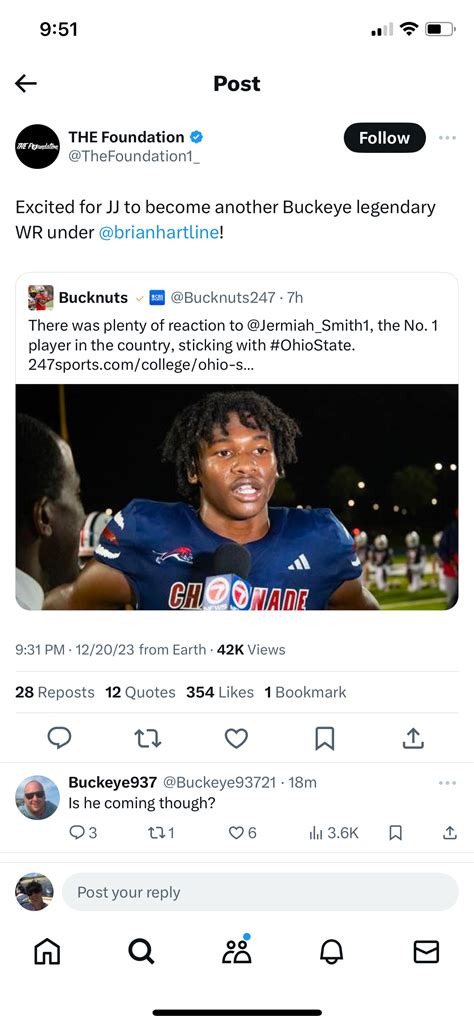
Task: Follow THE Foundation account
Action: click(x=384, y=137)
